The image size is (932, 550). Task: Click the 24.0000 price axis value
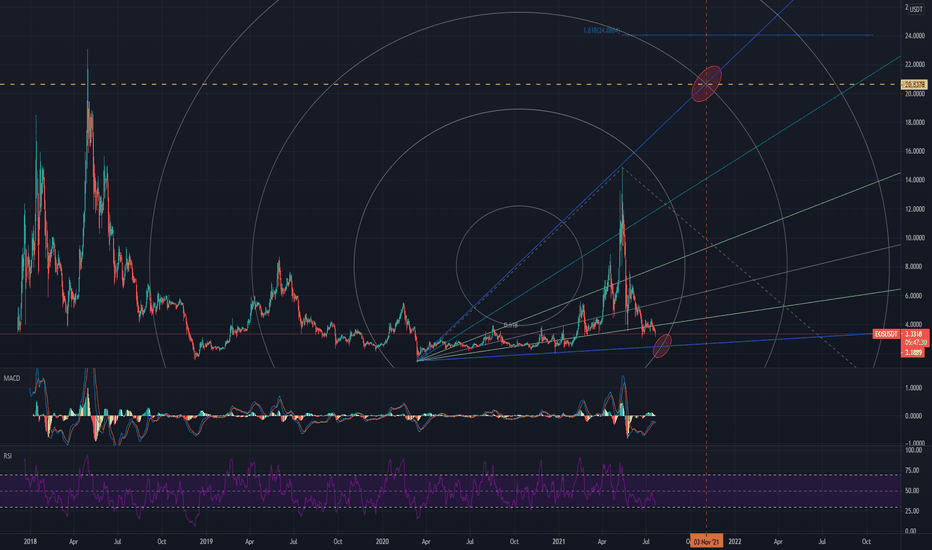[x=914, y=36]
